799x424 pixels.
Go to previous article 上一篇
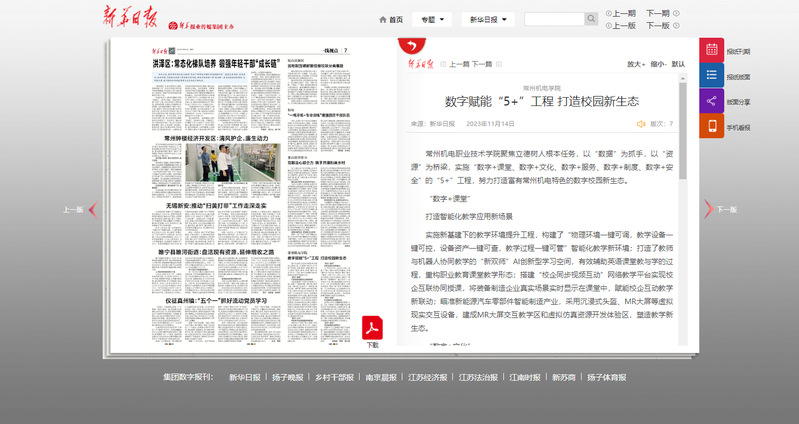tap(459, 64)
